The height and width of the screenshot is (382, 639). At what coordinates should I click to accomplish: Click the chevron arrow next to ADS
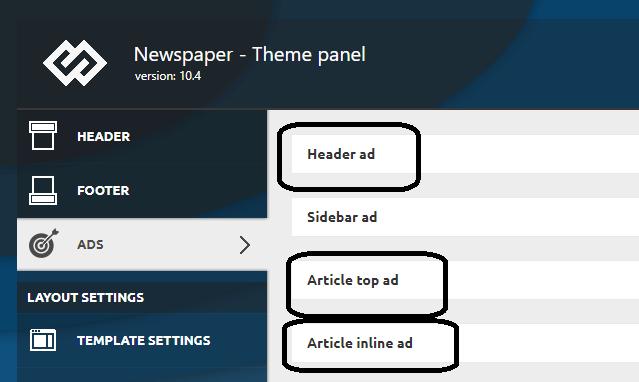coord(245,245)
